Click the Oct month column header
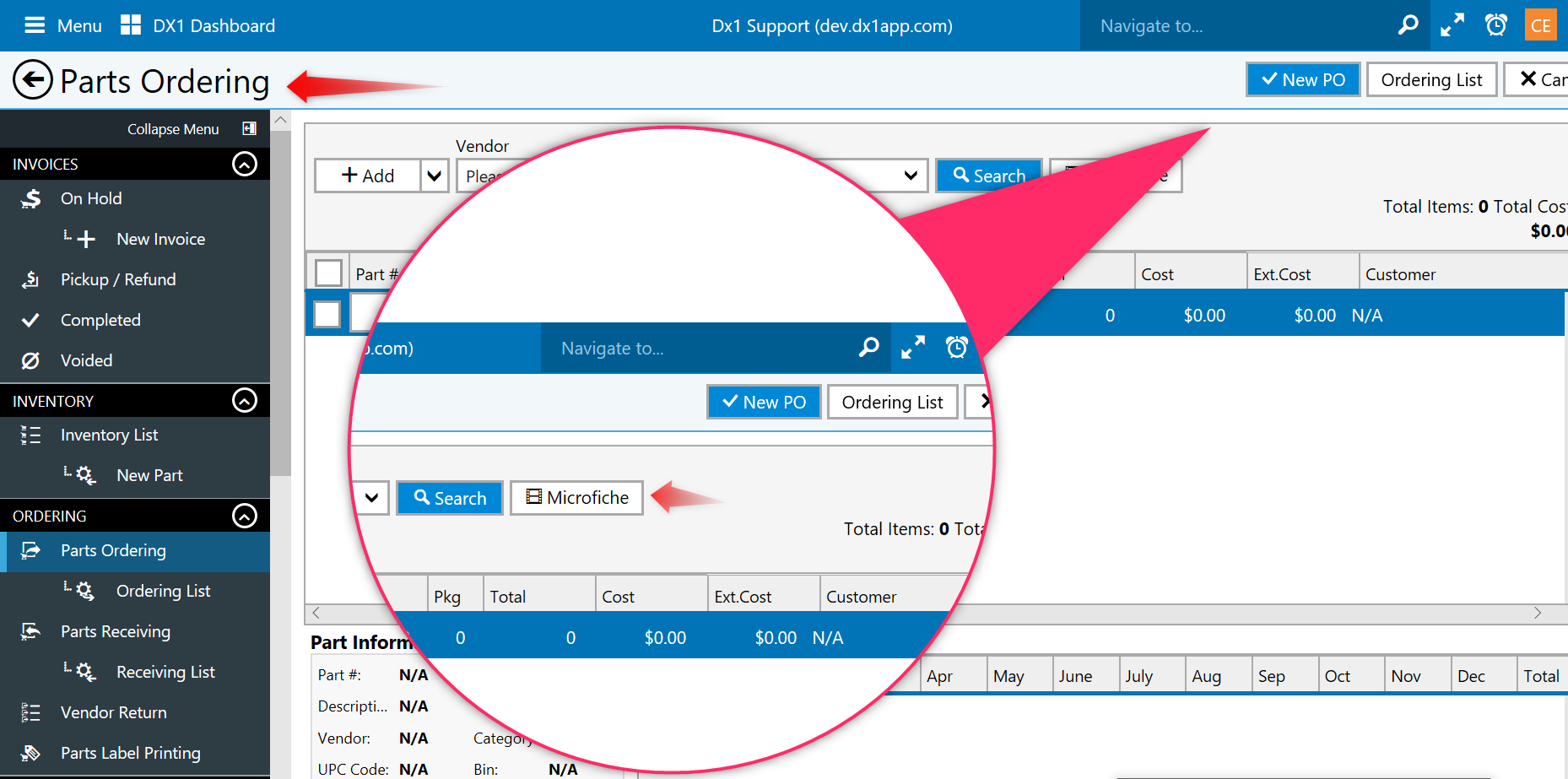 click(x=1350, y=675)
